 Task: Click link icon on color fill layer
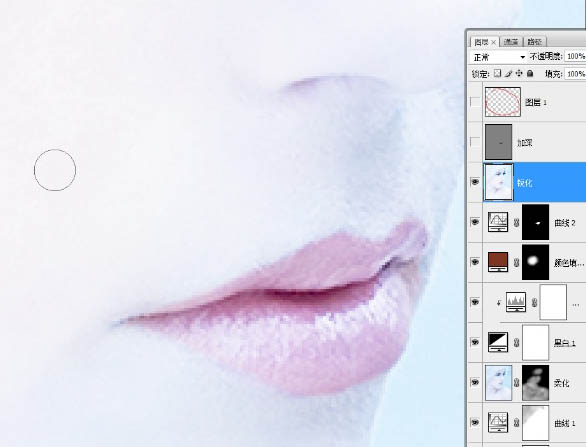516,263
